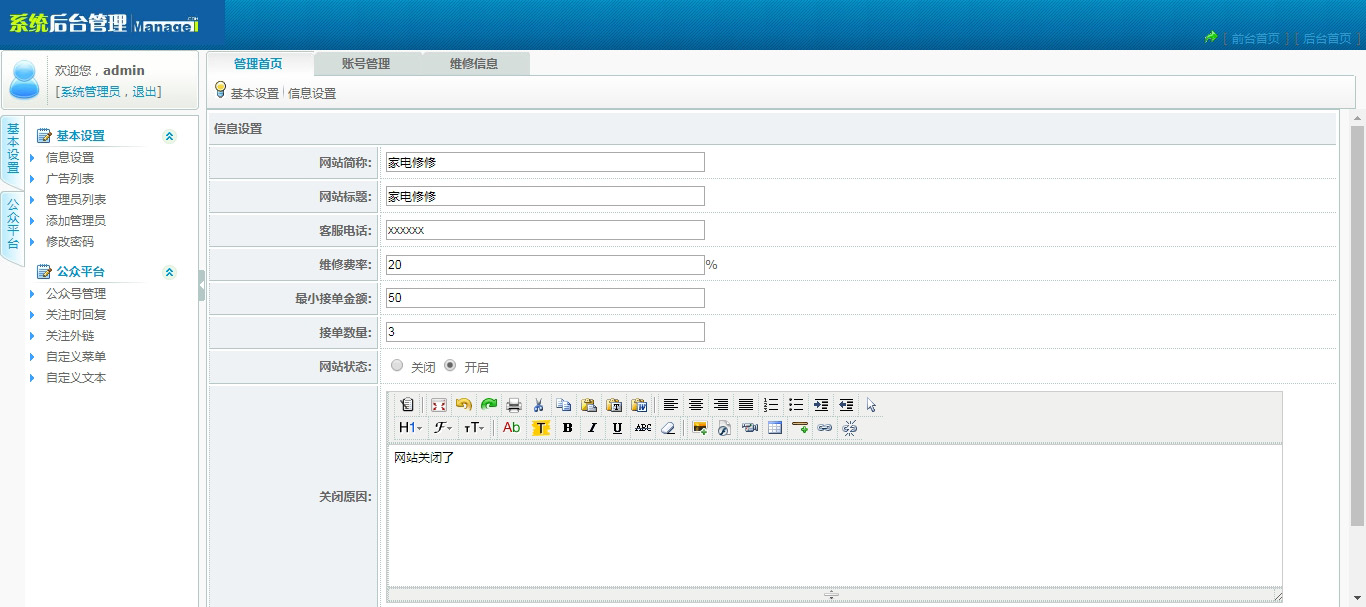Open the H1 heading dropdown
The width and height of the screenshot is (1366, 607).
[410, 428]
